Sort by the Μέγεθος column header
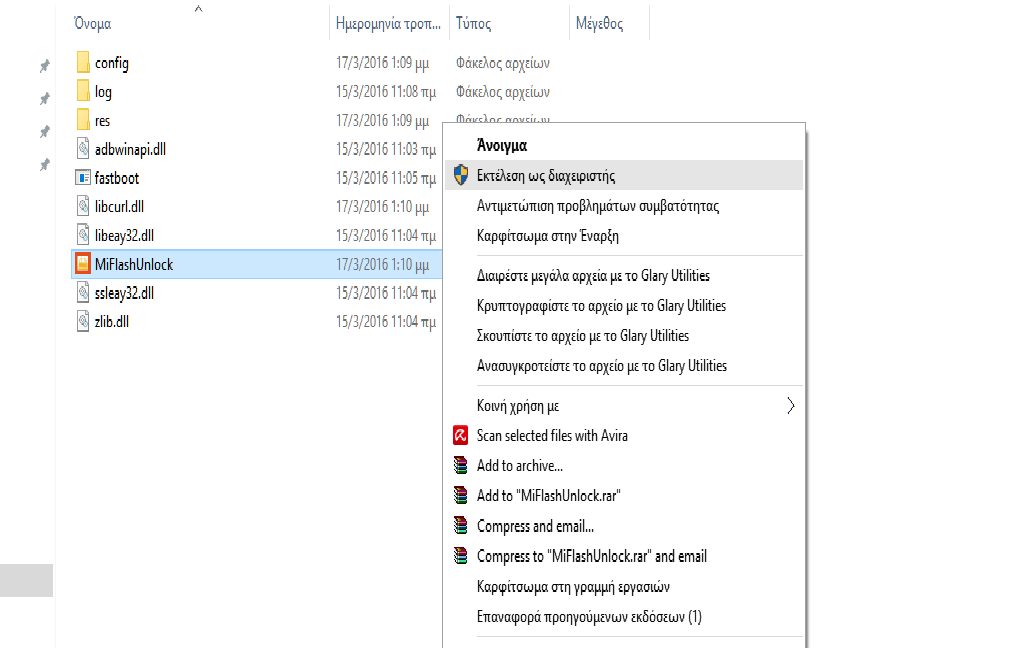 [x=599, y=23]
